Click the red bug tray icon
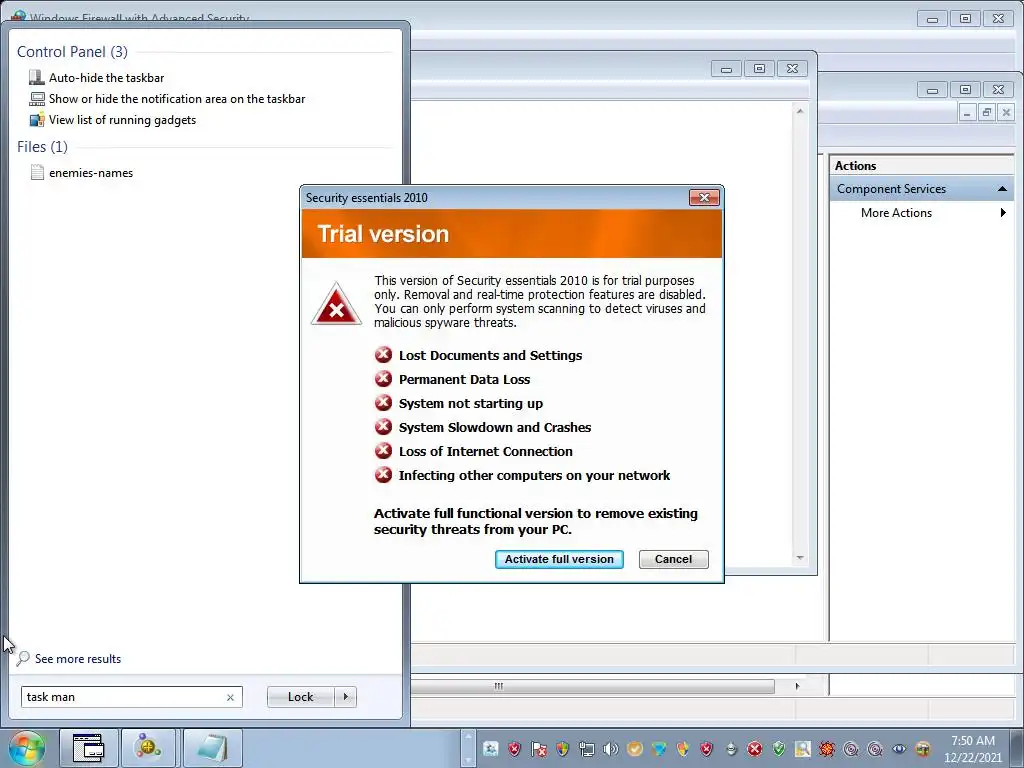 pos(827,749)
